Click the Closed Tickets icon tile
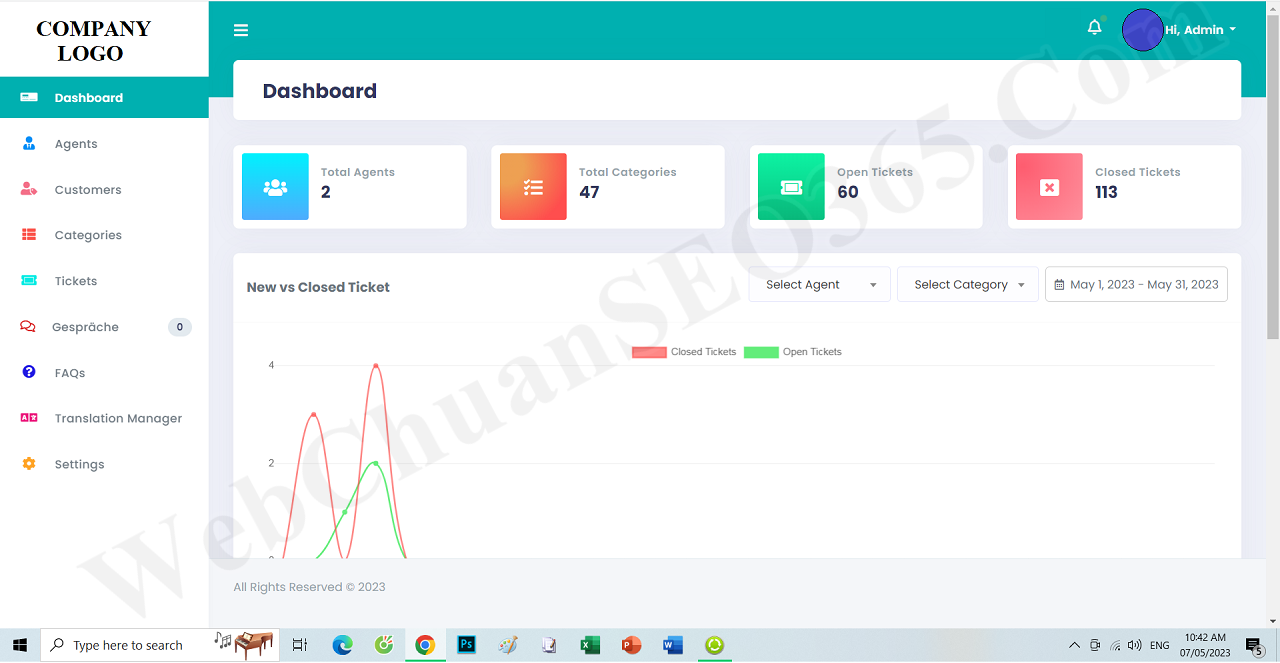This screenshot has width=1280, height=663. tap(1049, 187)
